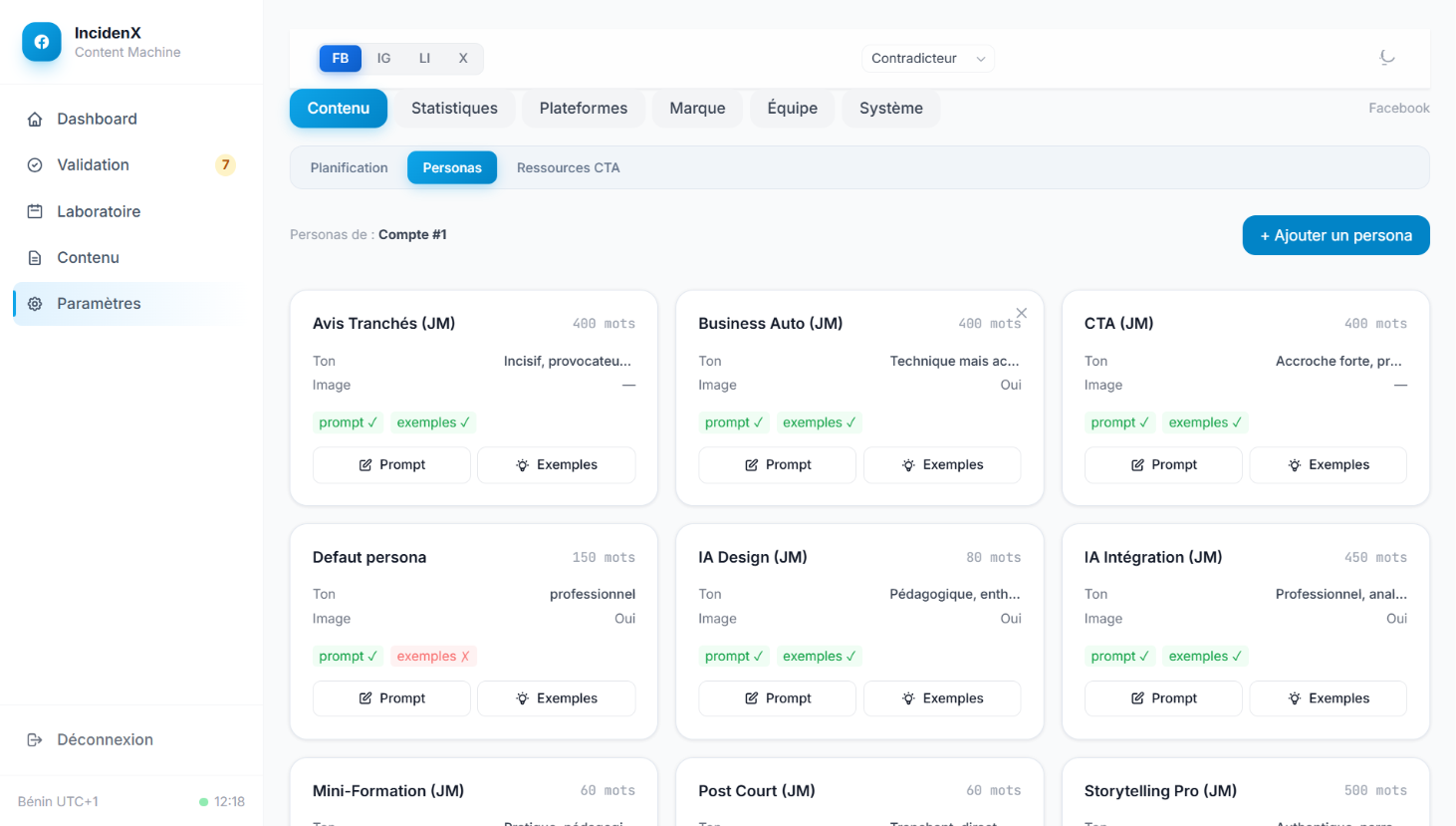Image resolution: width=1456 pixels, height=826 pixels.
Task: Click the 'prompt ✓' badge on Avis Tranchés
Action: [x=348, y=422]
